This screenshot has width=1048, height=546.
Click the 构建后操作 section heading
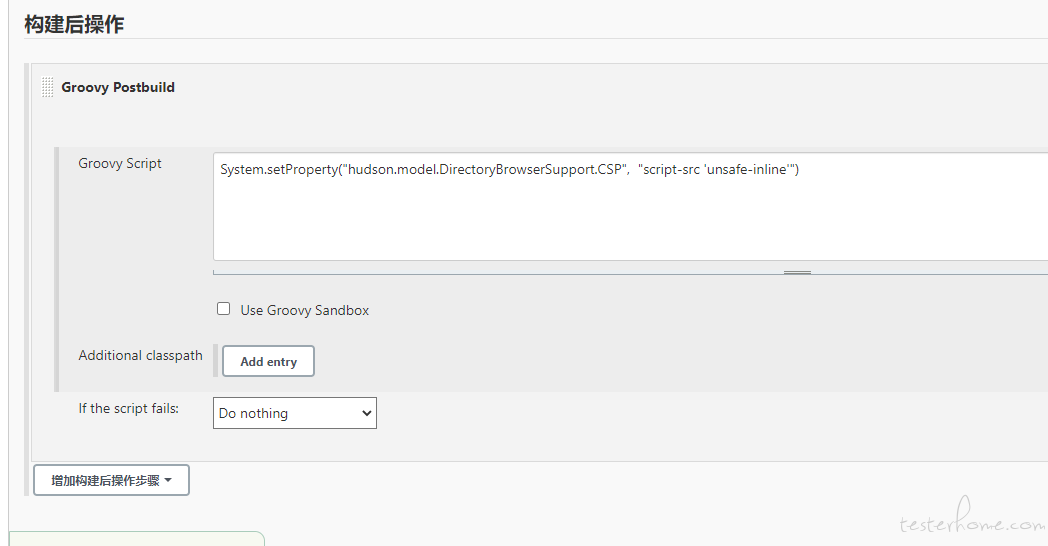coord(74,25)
